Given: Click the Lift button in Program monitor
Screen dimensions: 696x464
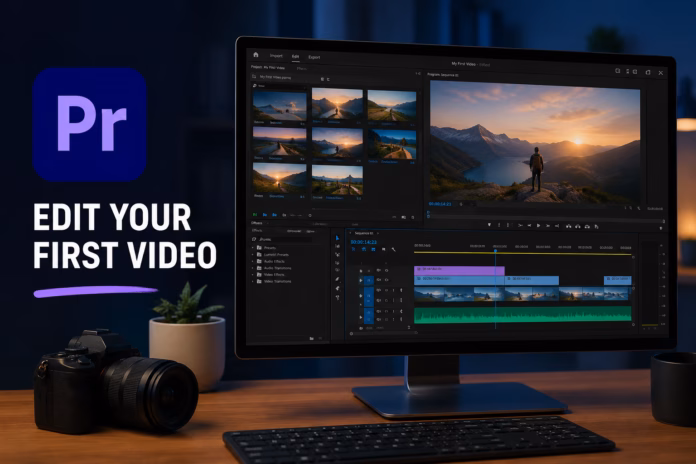Looking at the screenshot, I should 568,226.
